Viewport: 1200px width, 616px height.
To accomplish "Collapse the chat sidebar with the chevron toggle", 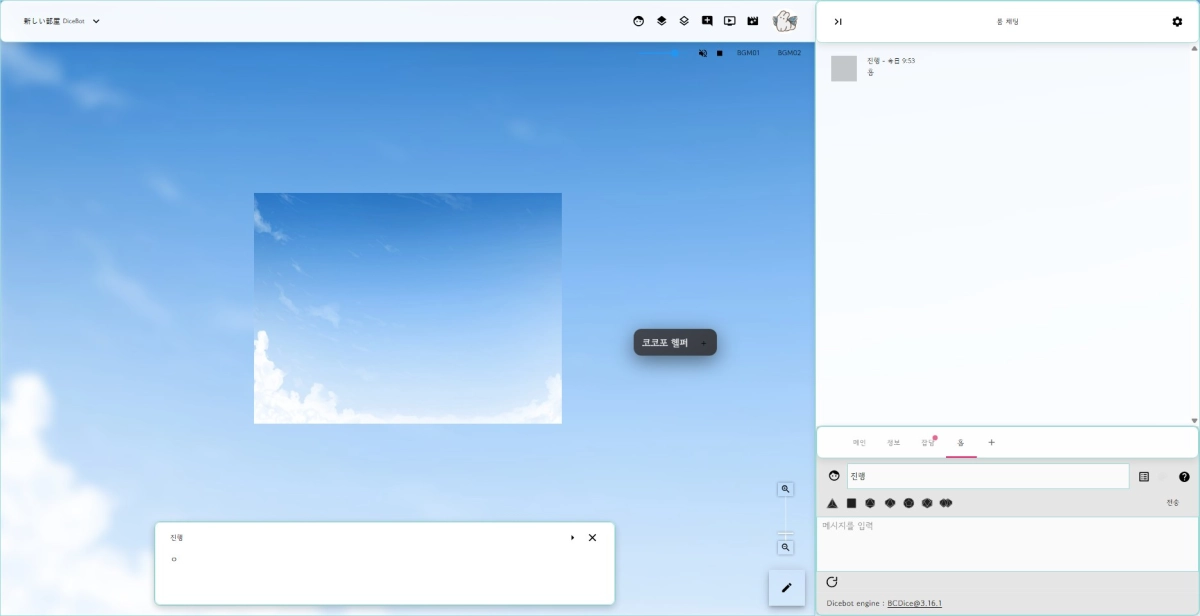I will (838, 21).
